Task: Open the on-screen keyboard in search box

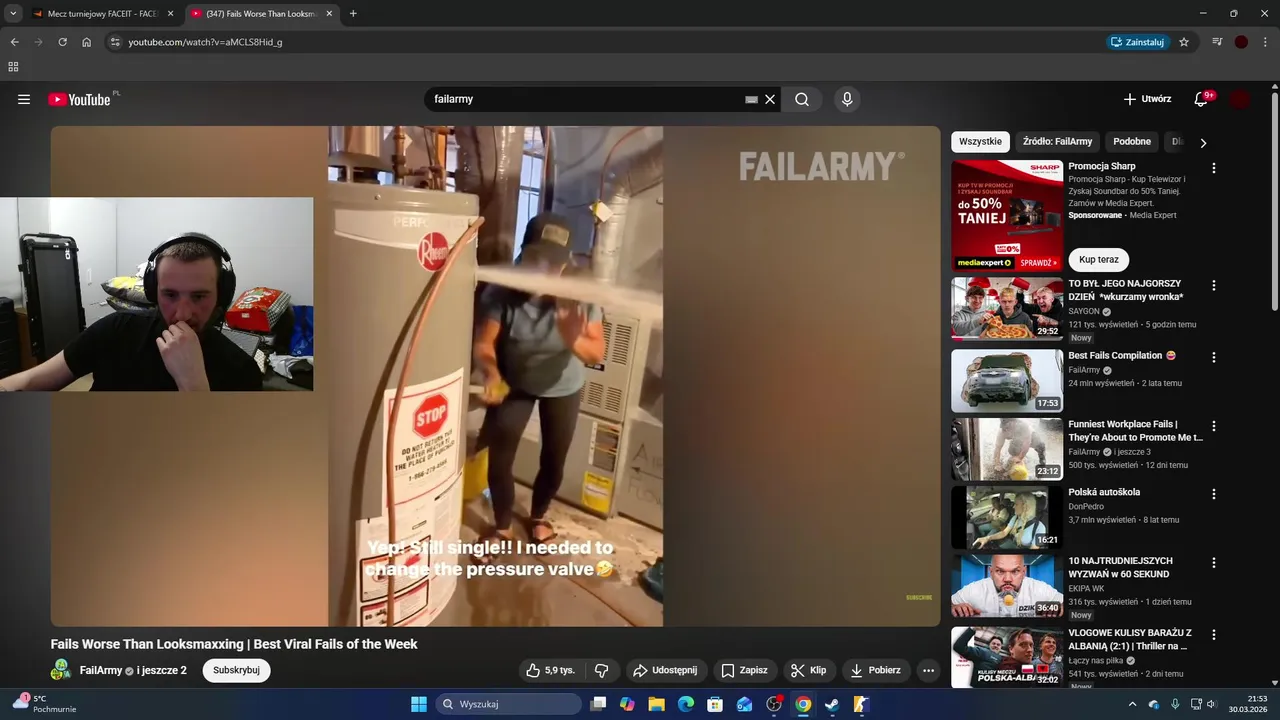Action: (751, 99)
